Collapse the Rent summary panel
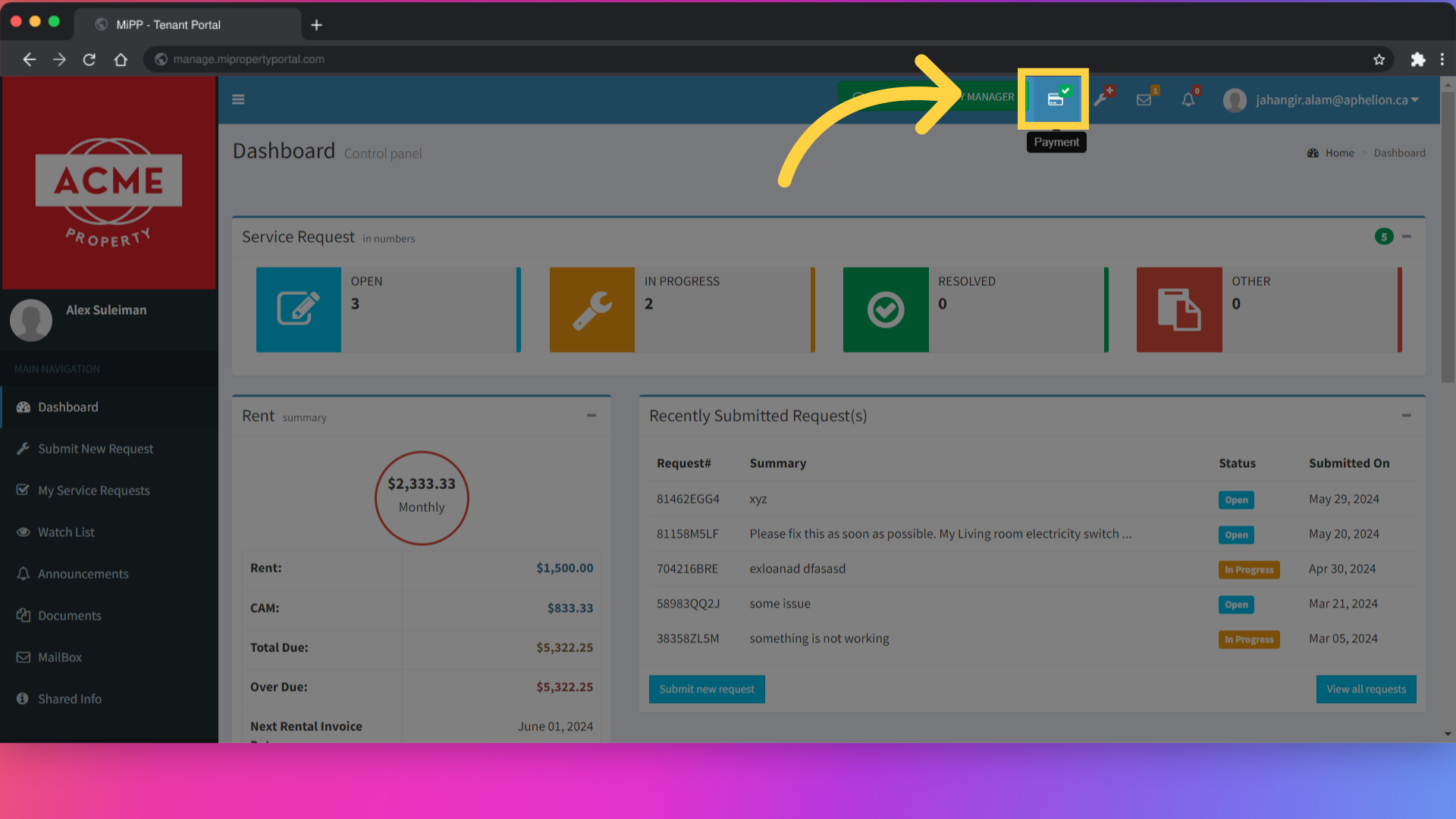1456x819 pixels. click(x=591, y=416)
